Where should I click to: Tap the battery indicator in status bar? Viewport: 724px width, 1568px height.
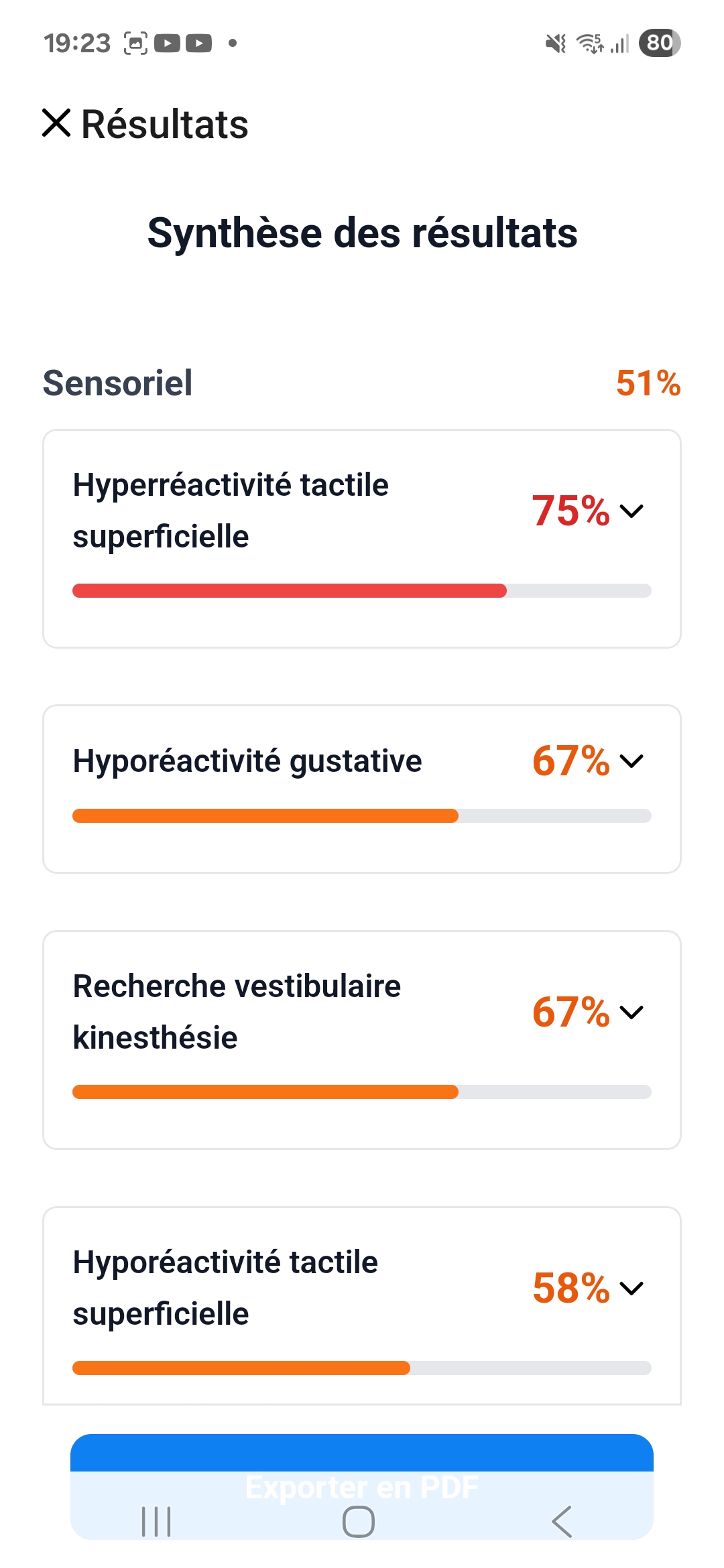[660, 43]
